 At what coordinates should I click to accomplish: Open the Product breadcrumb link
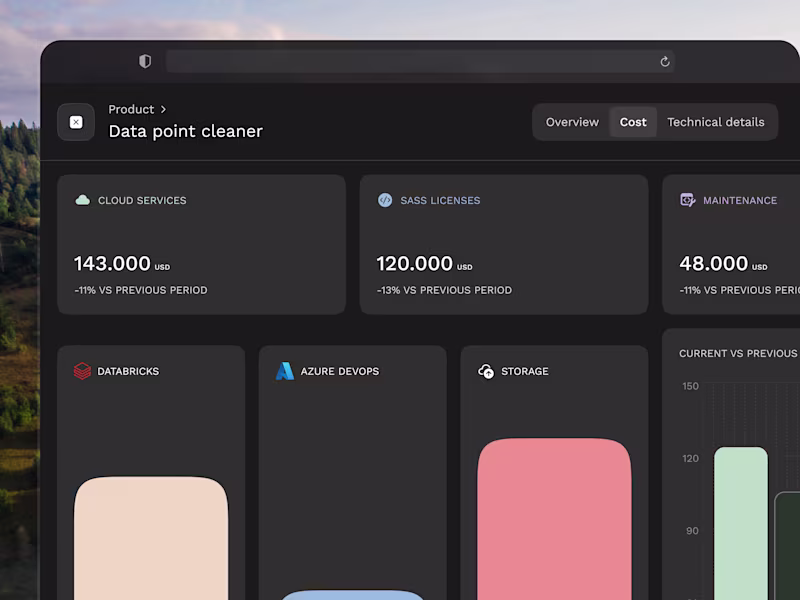(x=131, y=109)
